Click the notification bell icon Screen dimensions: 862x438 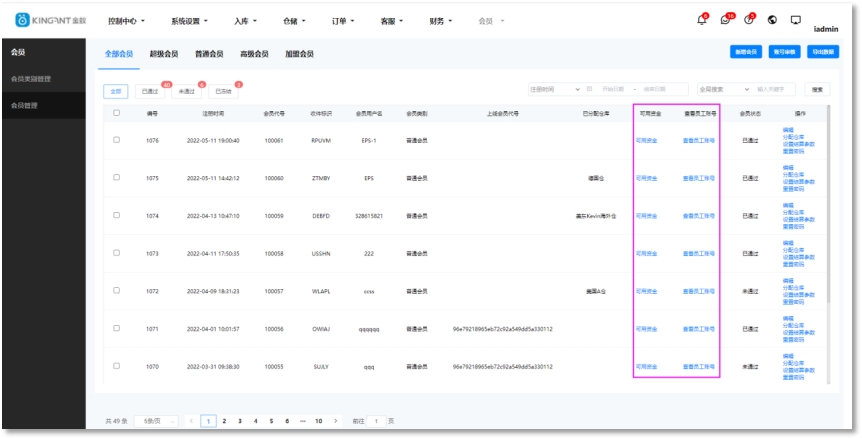(702, 20)
